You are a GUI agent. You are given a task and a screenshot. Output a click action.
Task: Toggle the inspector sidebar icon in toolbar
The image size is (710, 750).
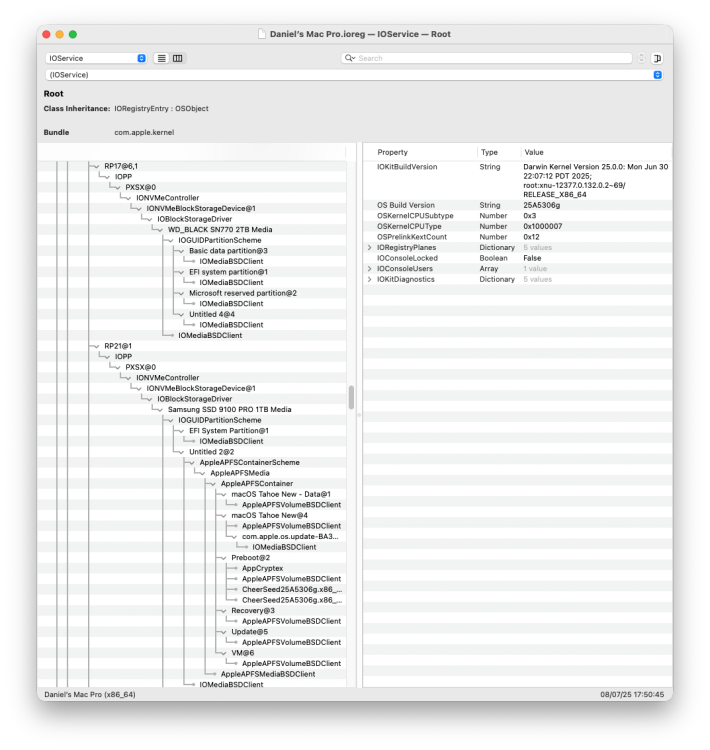pyautogui.click(x=657, y=58)
